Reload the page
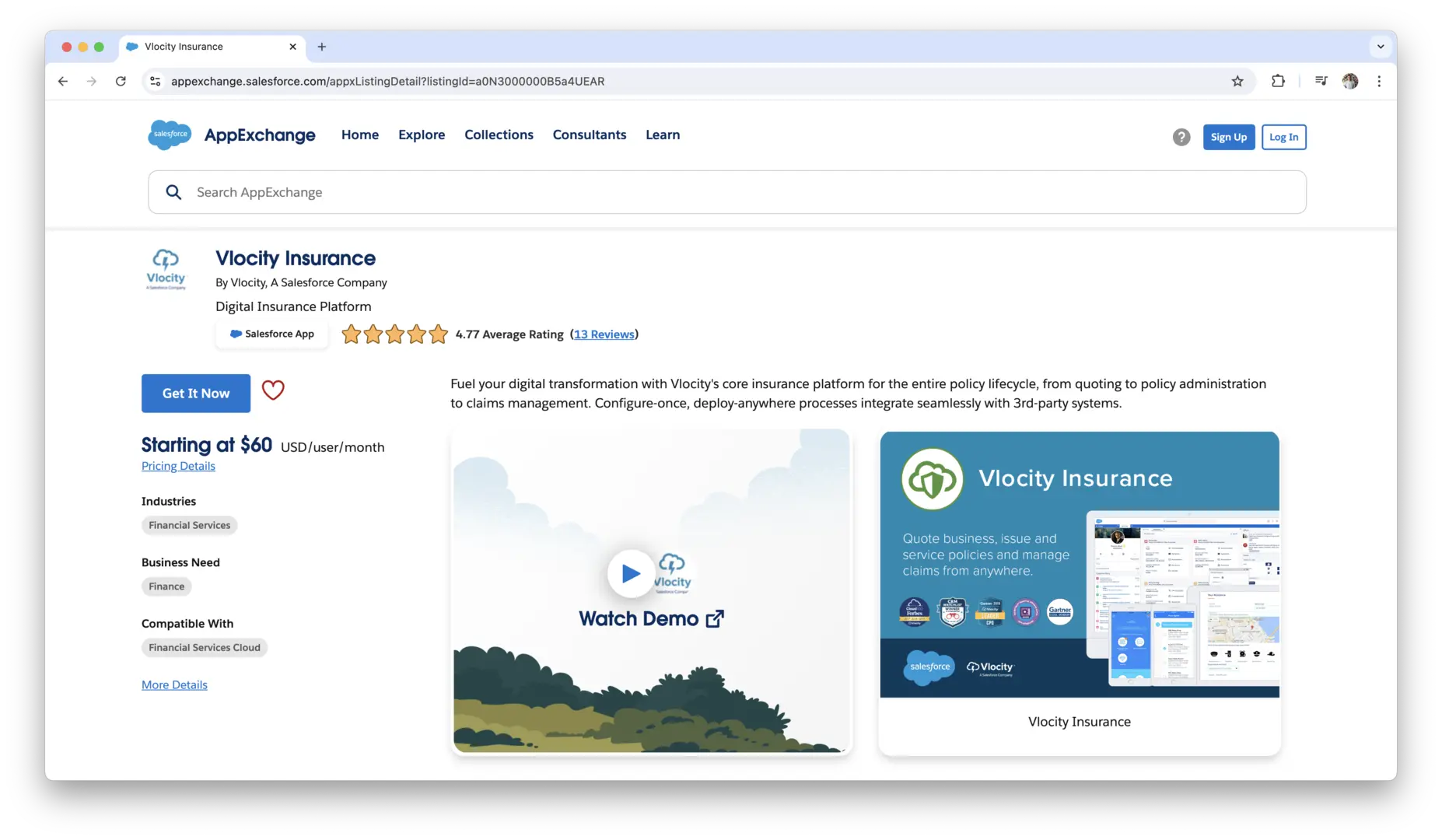The height and width of the screenshot is (840, 1442). click(x=121, y=81)
